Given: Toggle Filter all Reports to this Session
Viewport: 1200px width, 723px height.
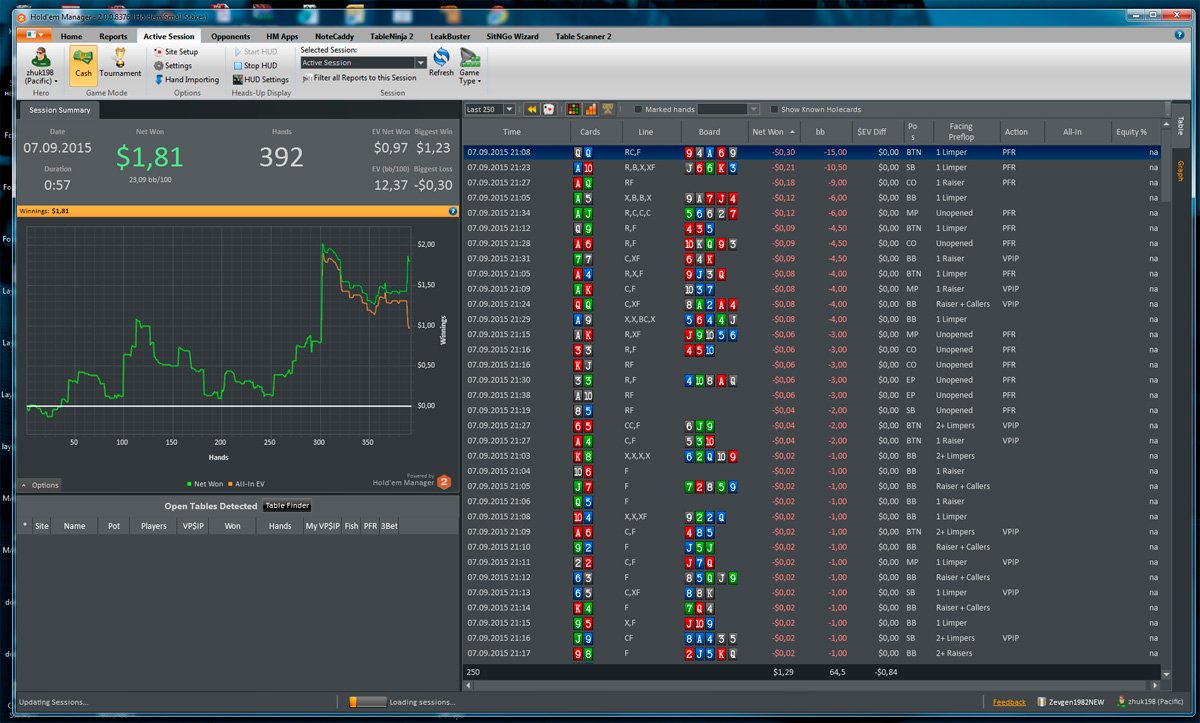Looking at the screenshot, I should [x=358, y=78].
